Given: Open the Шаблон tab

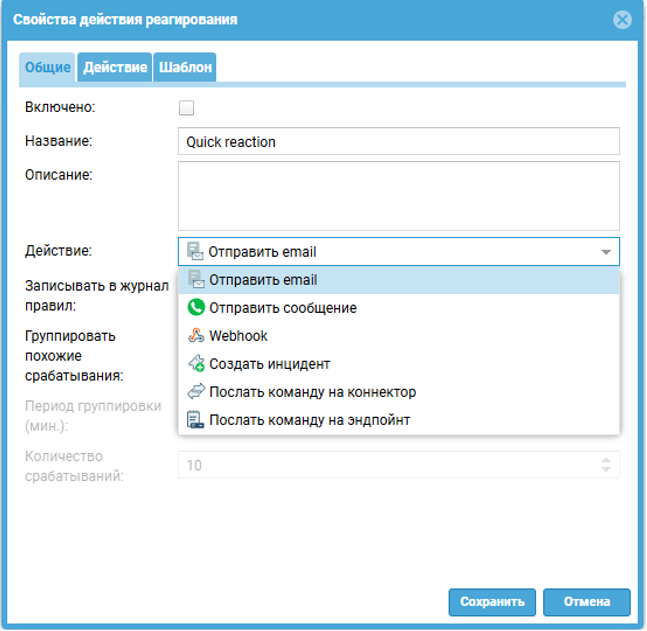Looking at the screenshot, I should tap(185, 67).
